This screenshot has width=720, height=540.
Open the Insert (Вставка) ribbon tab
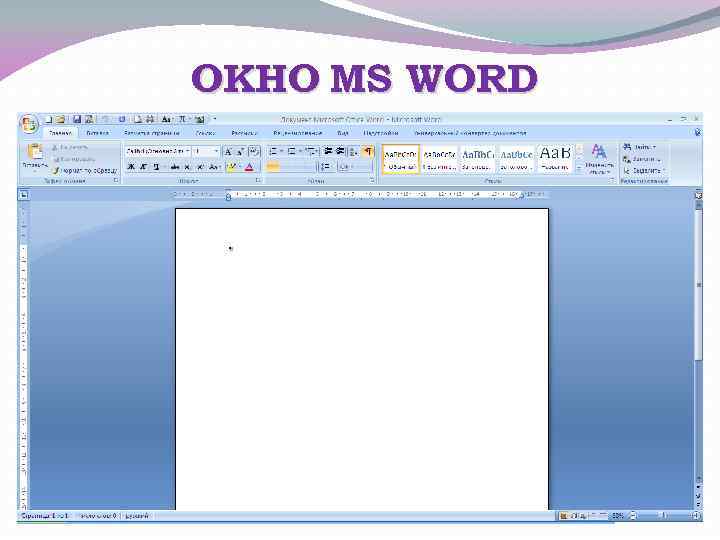point(98,133)
